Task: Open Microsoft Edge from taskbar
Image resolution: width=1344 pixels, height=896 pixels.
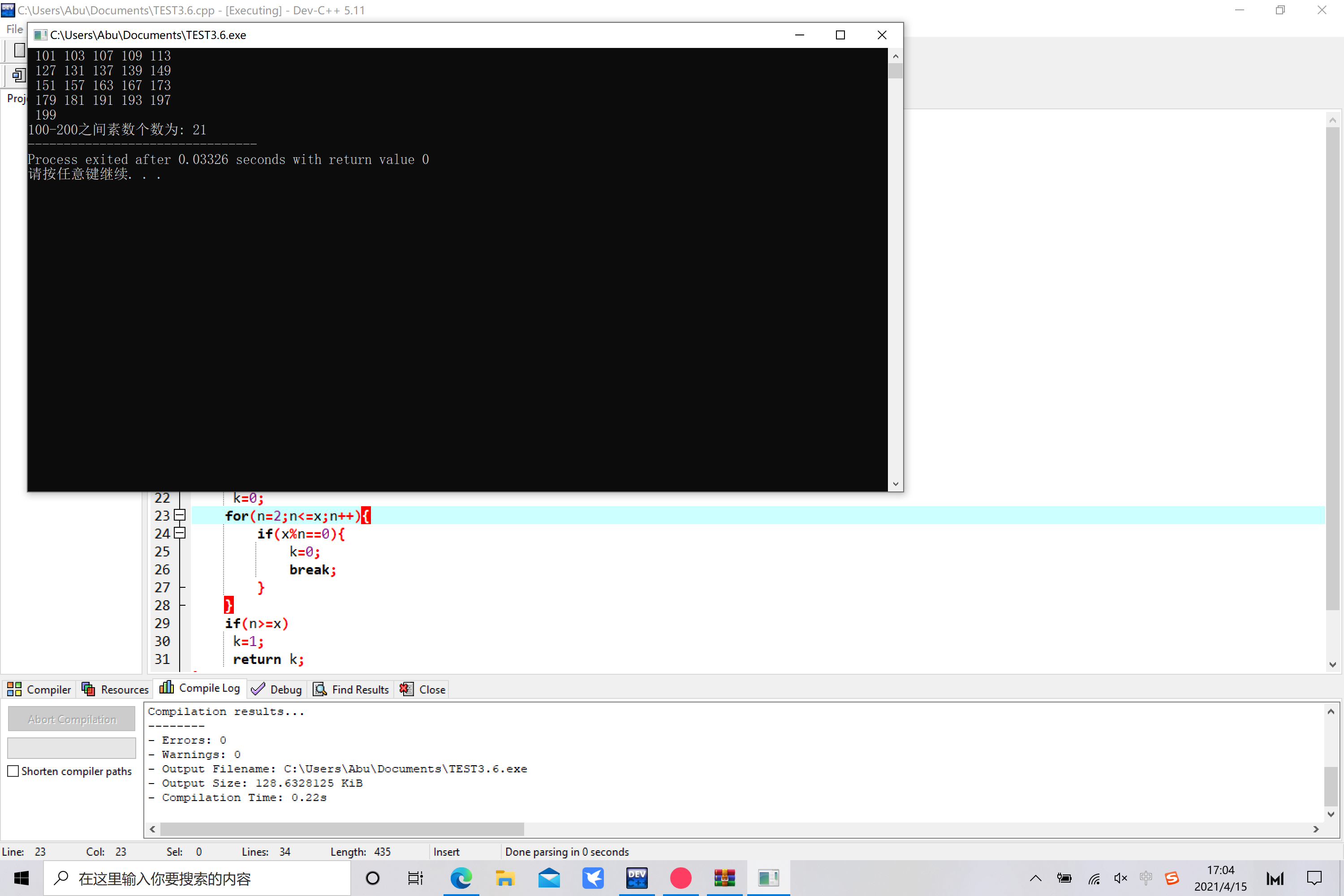Action: point(461,878)
